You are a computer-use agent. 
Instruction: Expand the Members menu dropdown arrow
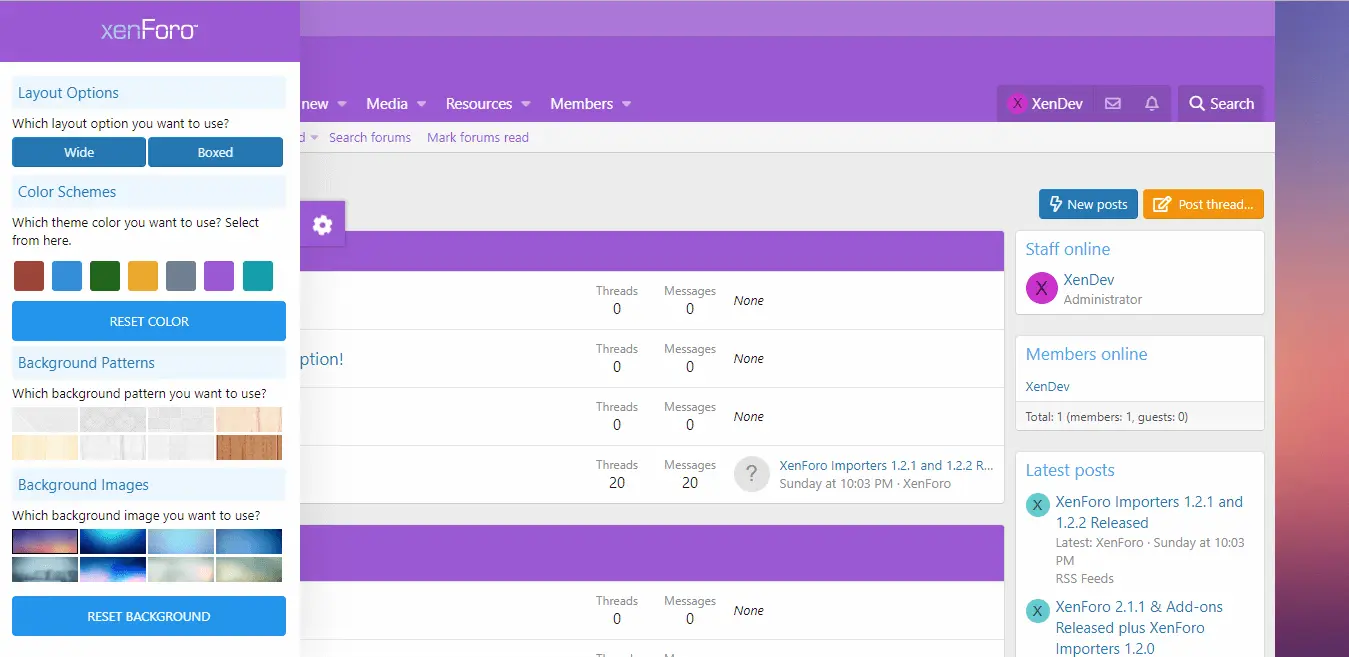[x=627, y=104]
